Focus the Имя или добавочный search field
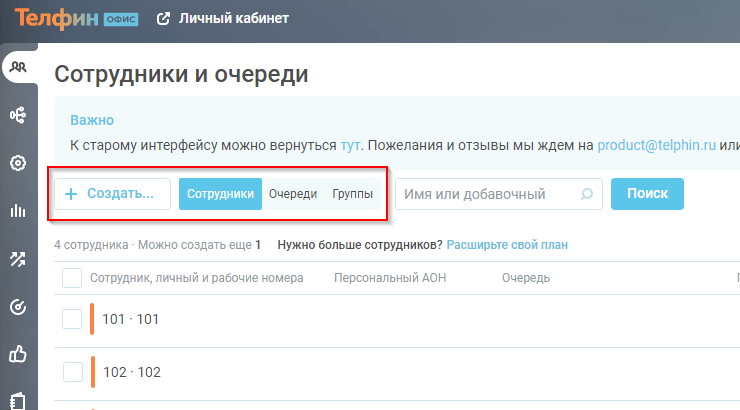The image size is (740, 410). point(488,194)
